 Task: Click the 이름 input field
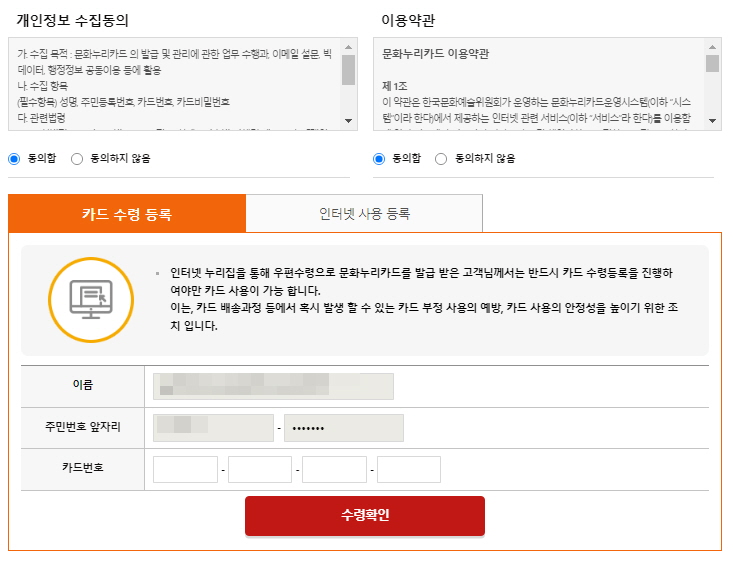point(273,386)
